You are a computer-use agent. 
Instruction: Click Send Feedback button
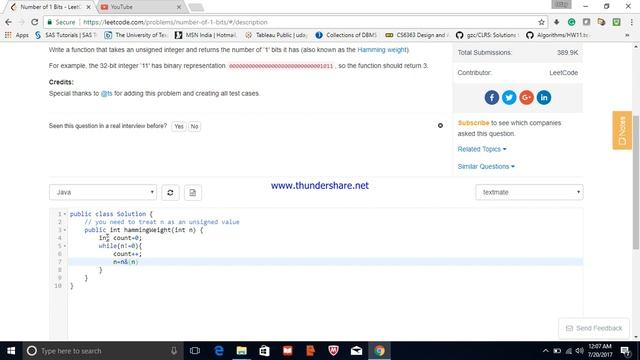click(x=594, y=328)
